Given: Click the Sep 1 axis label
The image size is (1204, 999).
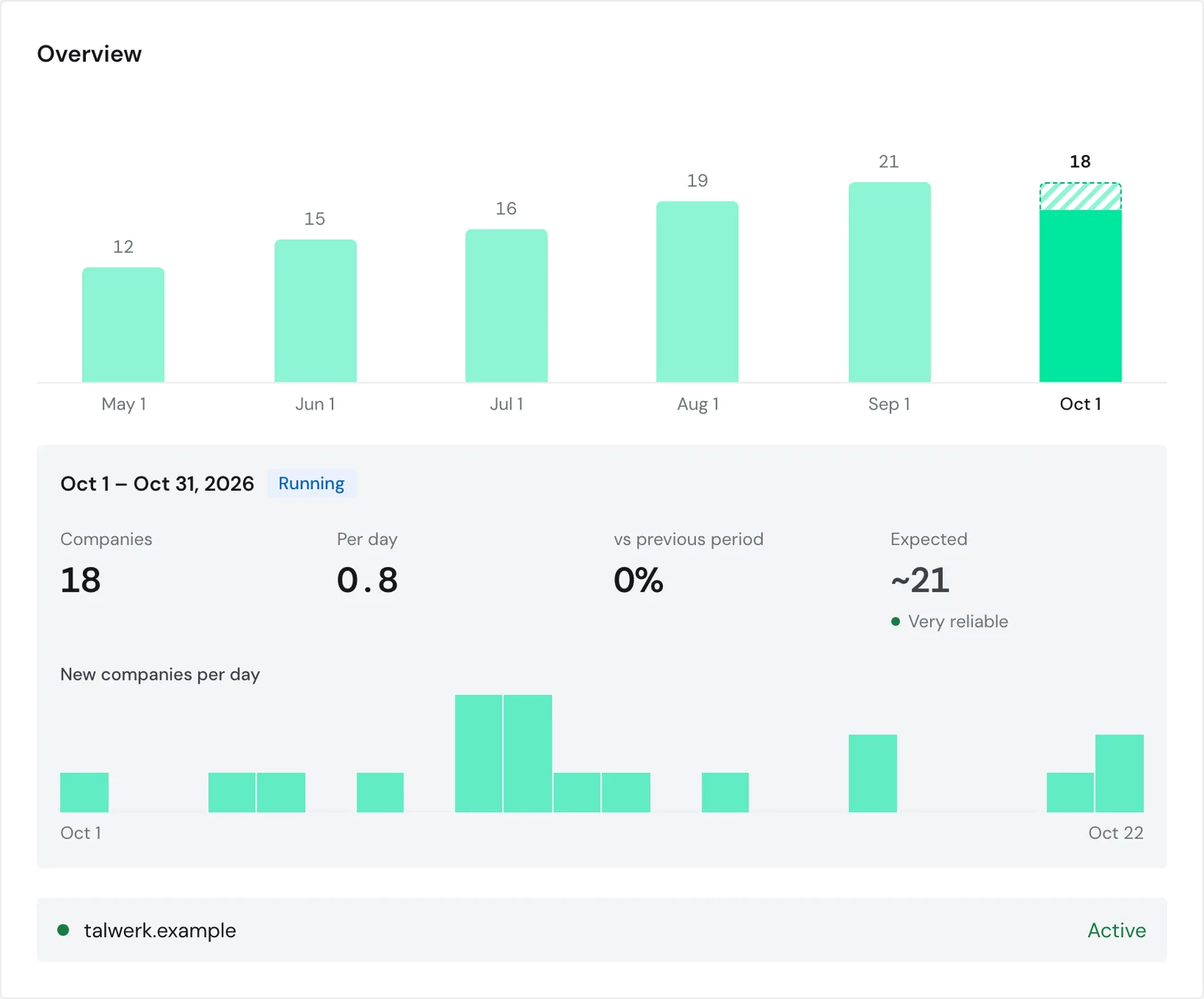Looking at the screenshot, I should [889, 404].
